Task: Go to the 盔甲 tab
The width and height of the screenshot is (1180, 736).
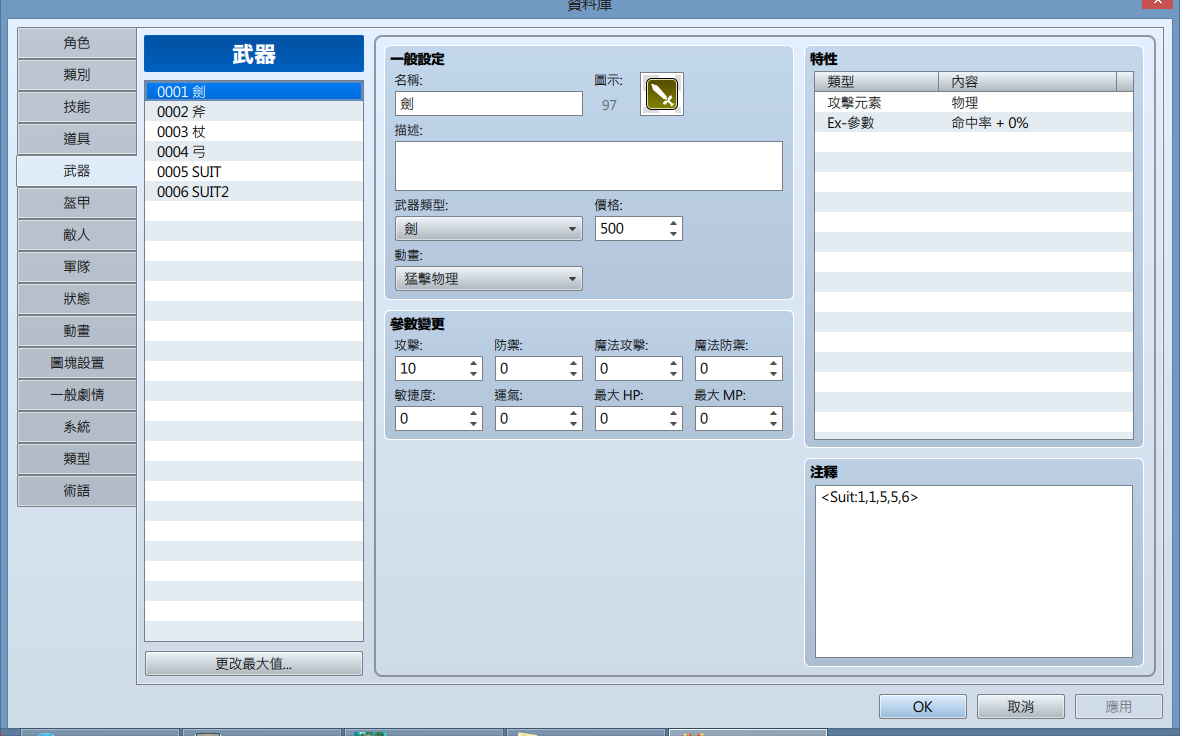Action: point(77,202)
